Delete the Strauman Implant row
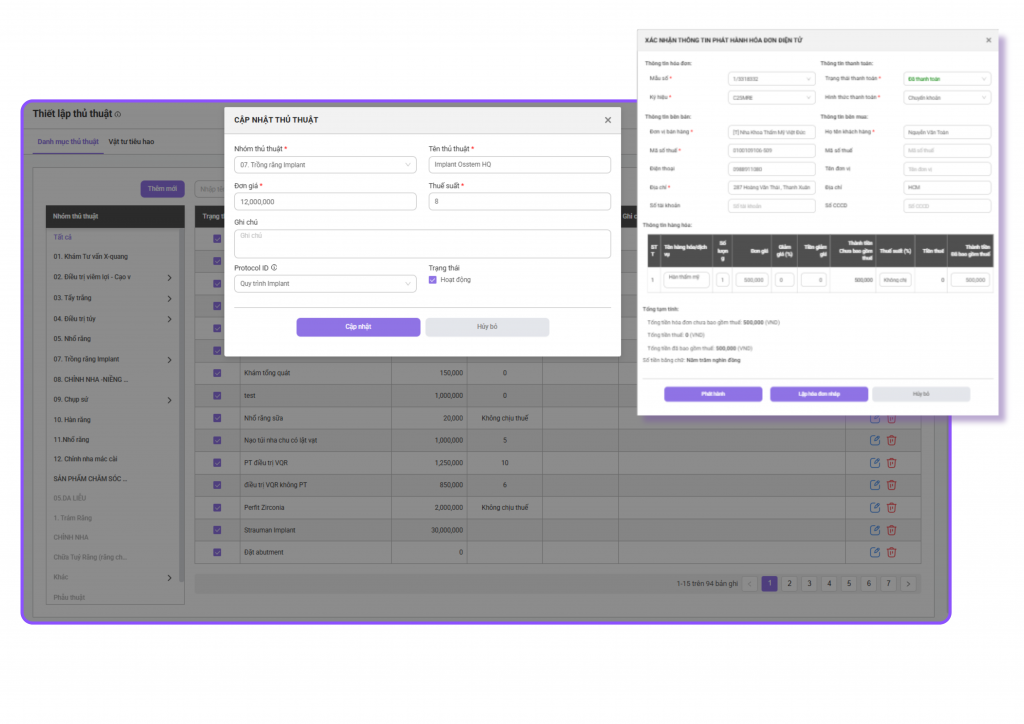This screenshot has width=1024, height=724. (x=891, y=529)
